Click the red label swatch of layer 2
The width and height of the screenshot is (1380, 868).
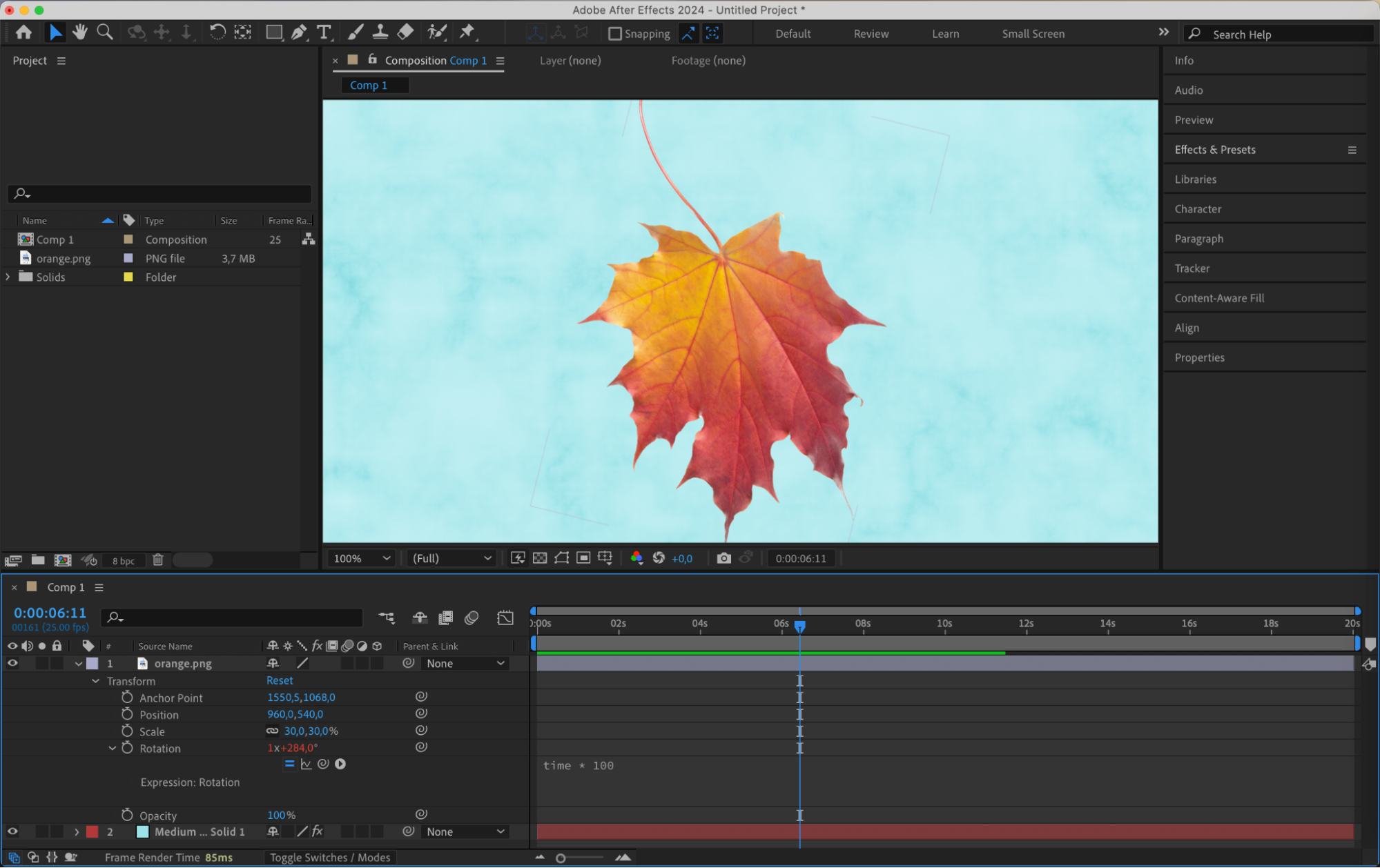tap(93, 831)
